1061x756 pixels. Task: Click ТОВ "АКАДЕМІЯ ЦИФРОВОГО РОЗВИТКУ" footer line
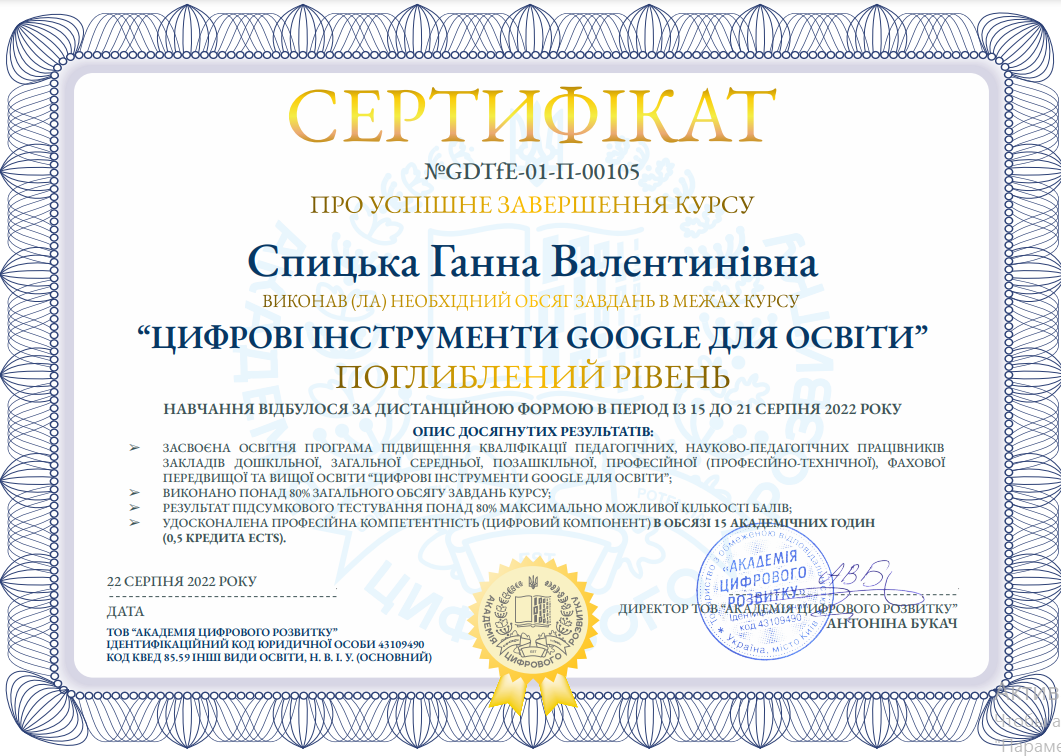tap(222, 632)
